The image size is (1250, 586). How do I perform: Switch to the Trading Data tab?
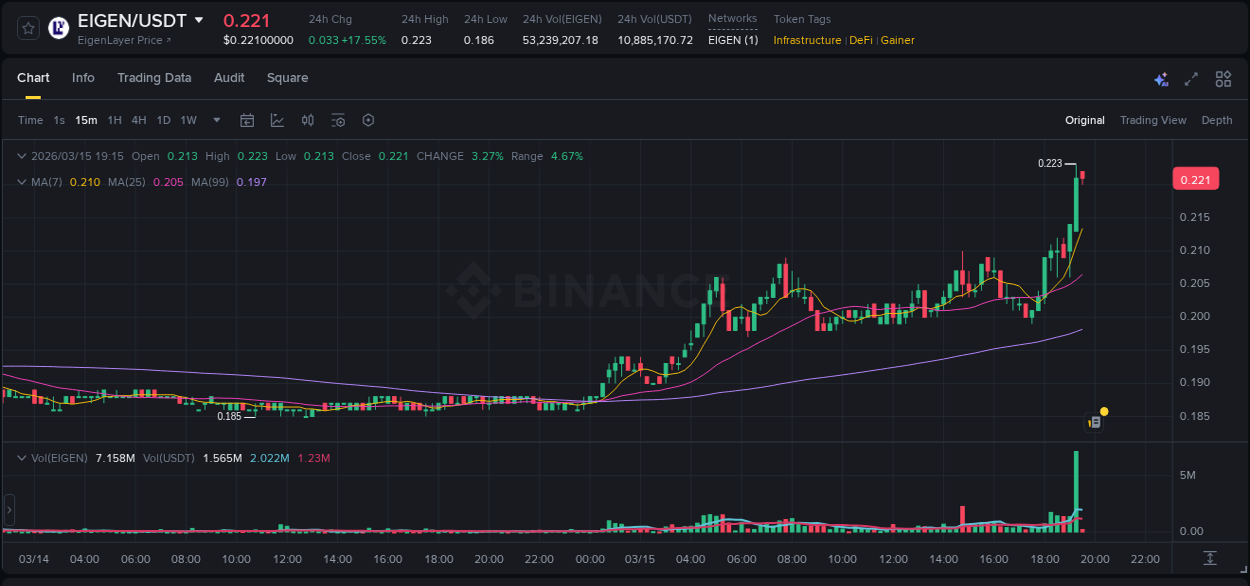pos(154,78)
